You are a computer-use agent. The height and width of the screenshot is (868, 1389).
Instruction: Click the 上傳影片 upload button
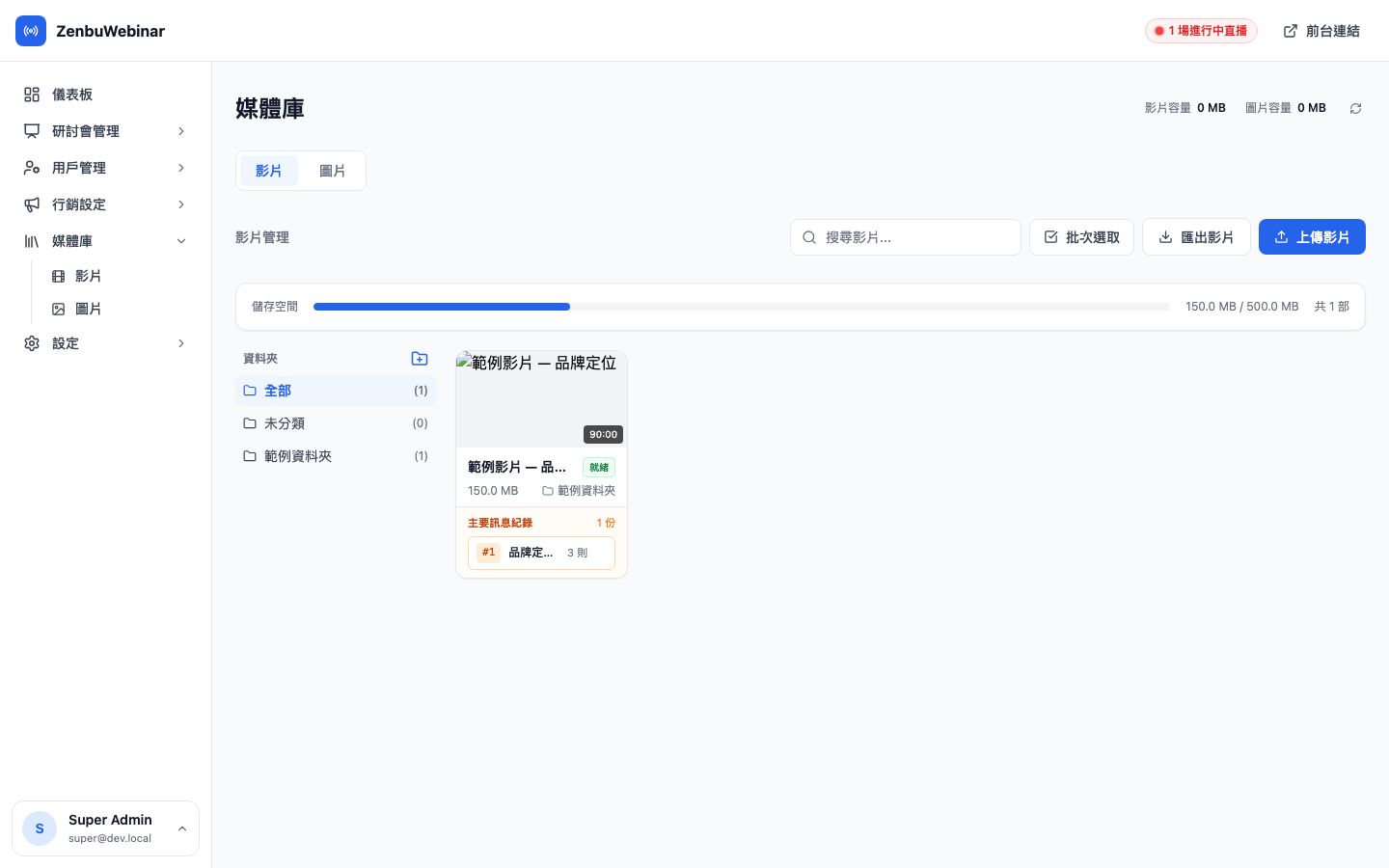point(1312,236)
